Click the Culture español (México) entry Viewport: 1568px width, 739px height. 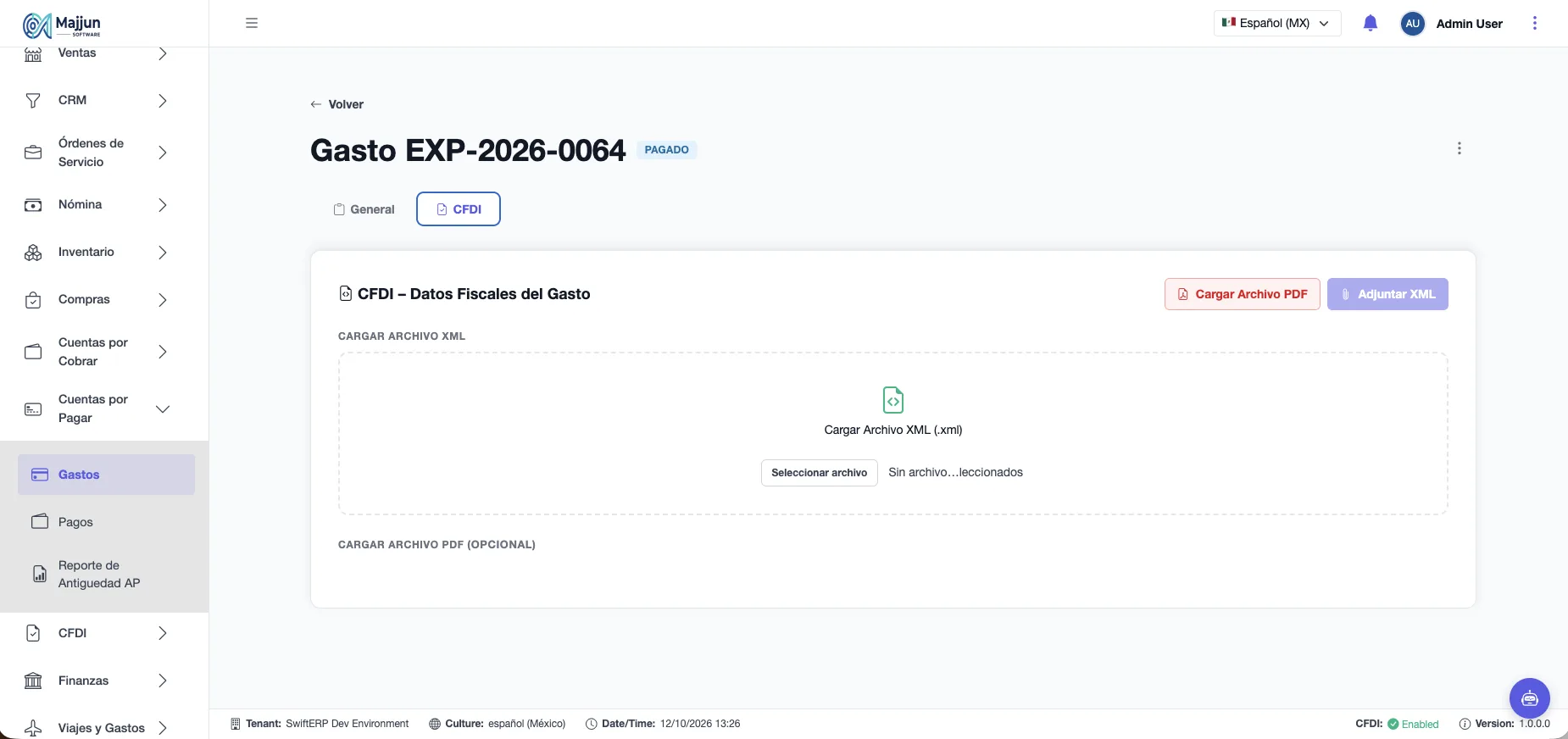(x=497, y=724)
